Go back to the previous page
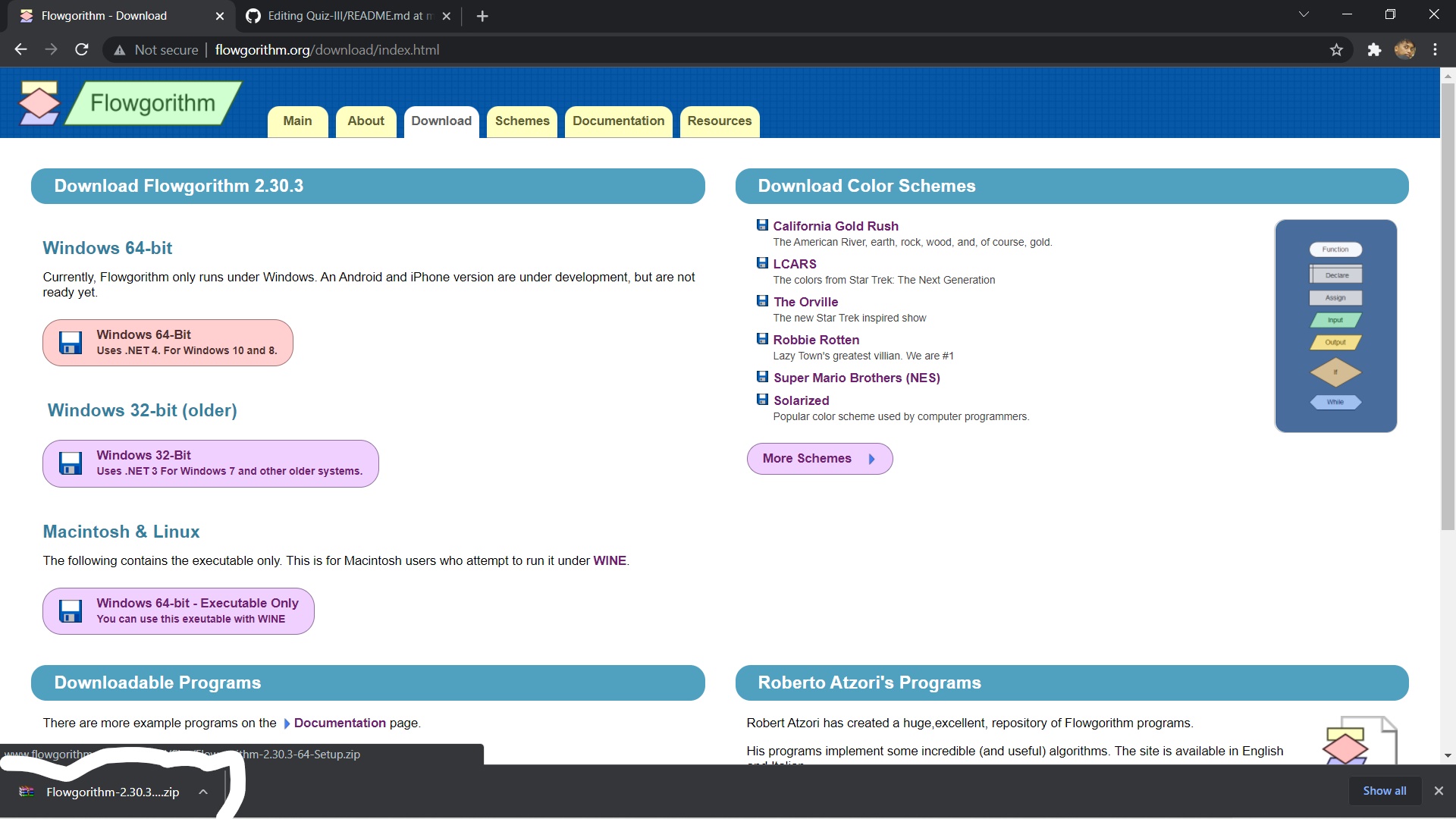This screenshot has height=819, width=1456. click(20, 50)
